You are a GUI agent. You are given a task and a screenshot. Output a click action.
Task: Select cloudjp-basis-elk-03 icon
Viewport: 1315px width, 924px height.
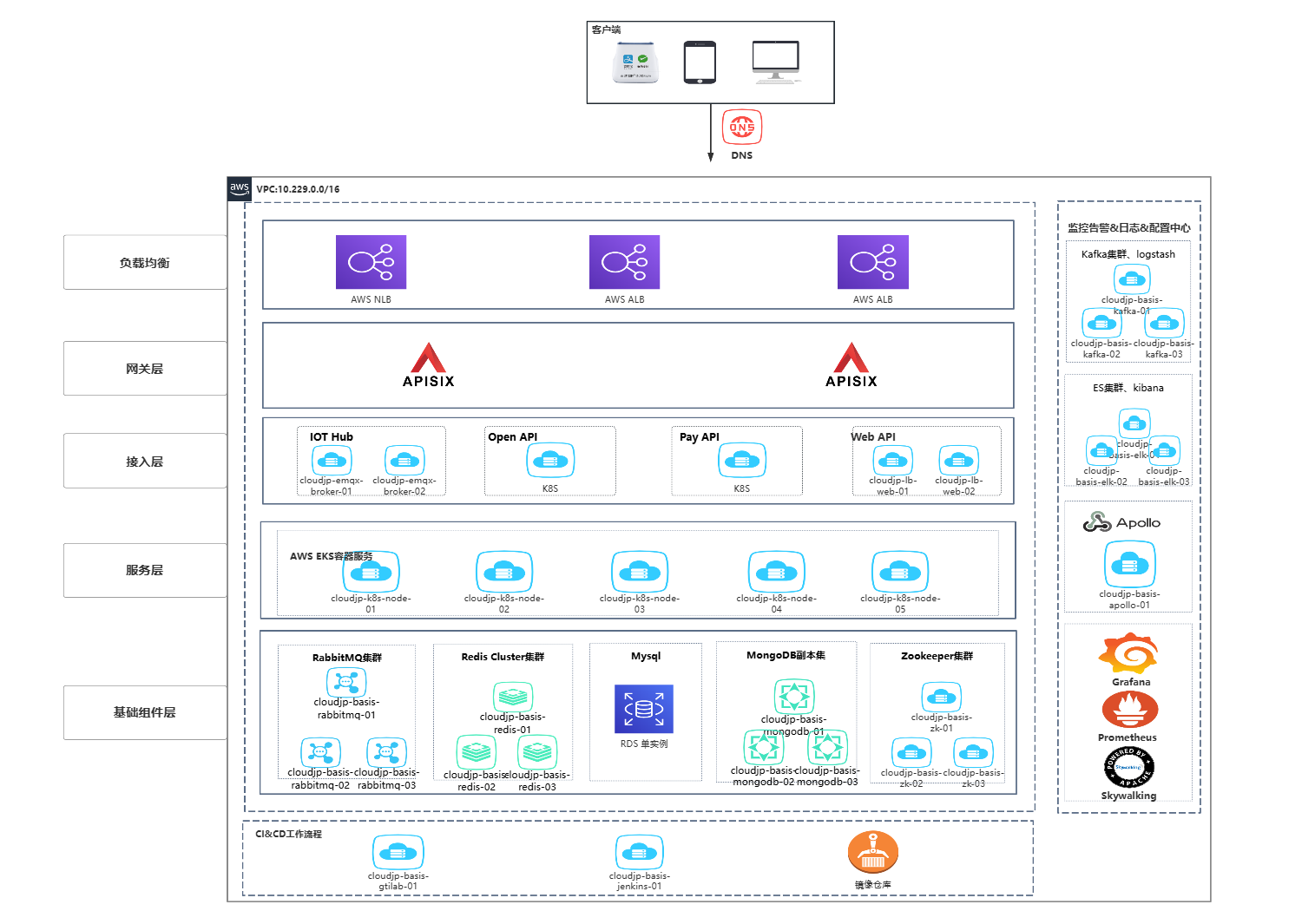click(1164, 450)
